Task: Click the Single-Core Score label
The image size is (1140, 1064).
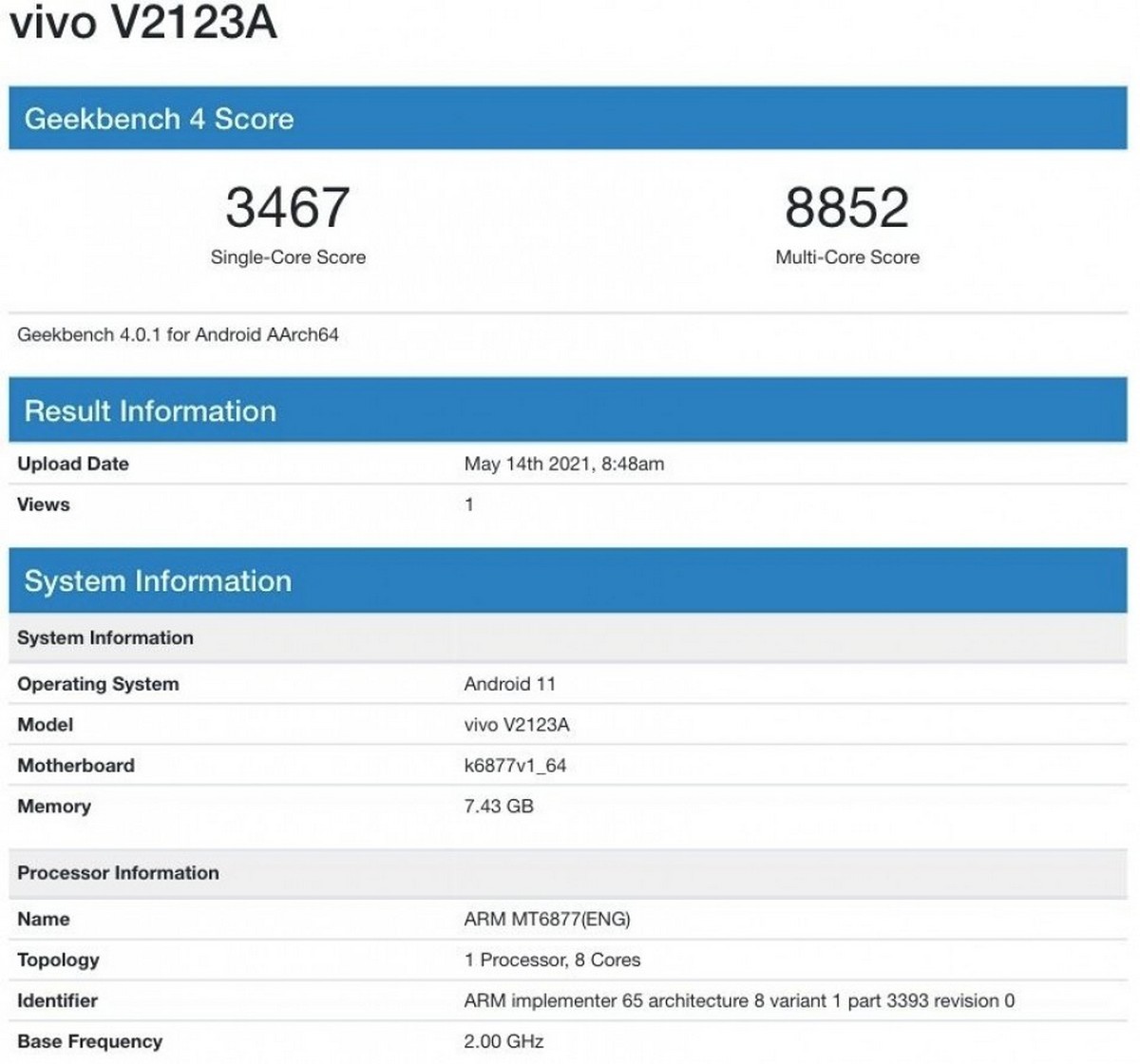Action: [x=288, y=256]
